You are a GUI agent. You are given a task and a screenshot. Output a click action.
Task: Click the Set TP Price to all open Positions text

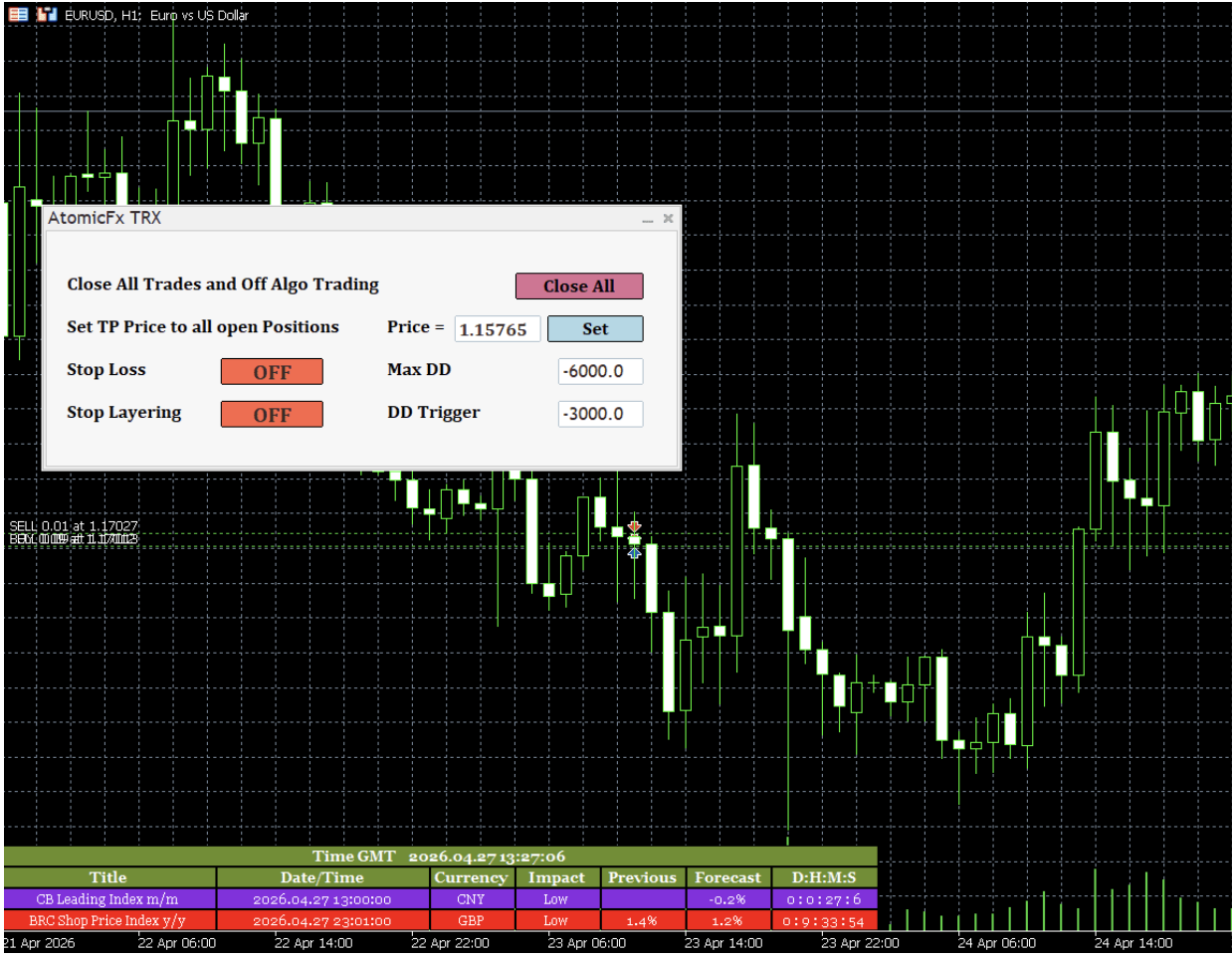pos(203,326)
